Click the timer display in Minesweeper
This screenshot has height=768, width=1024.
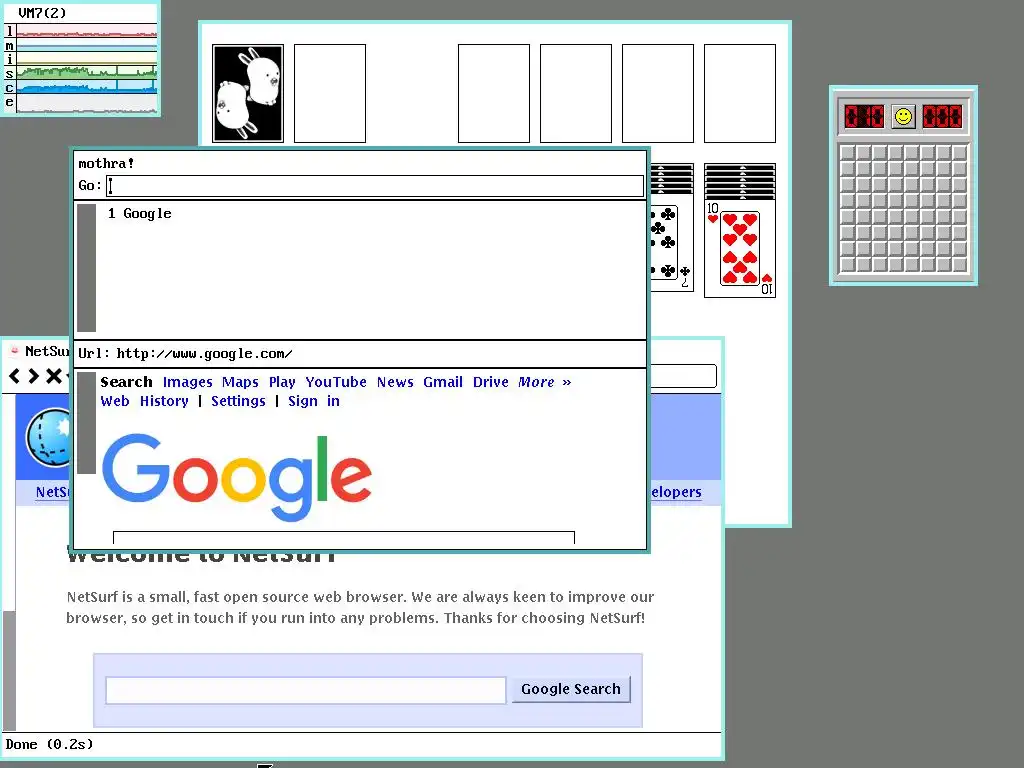pos(942,117)
